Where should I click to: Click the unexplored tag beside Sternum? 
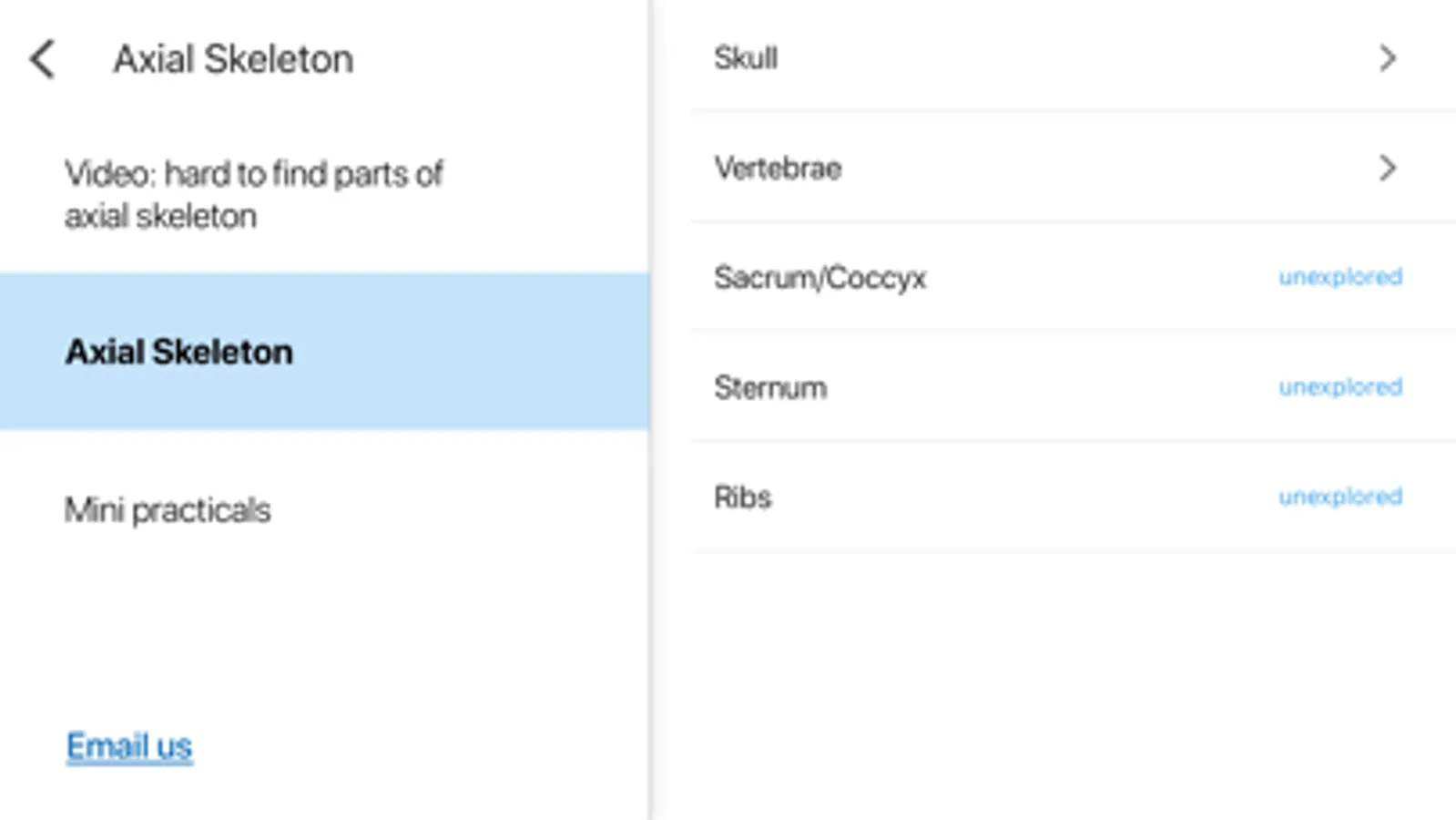1339,387
